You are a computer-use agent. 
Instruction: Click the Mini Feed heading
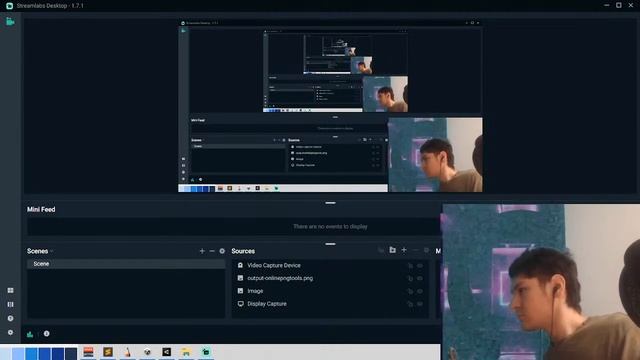tap(41, 209)
